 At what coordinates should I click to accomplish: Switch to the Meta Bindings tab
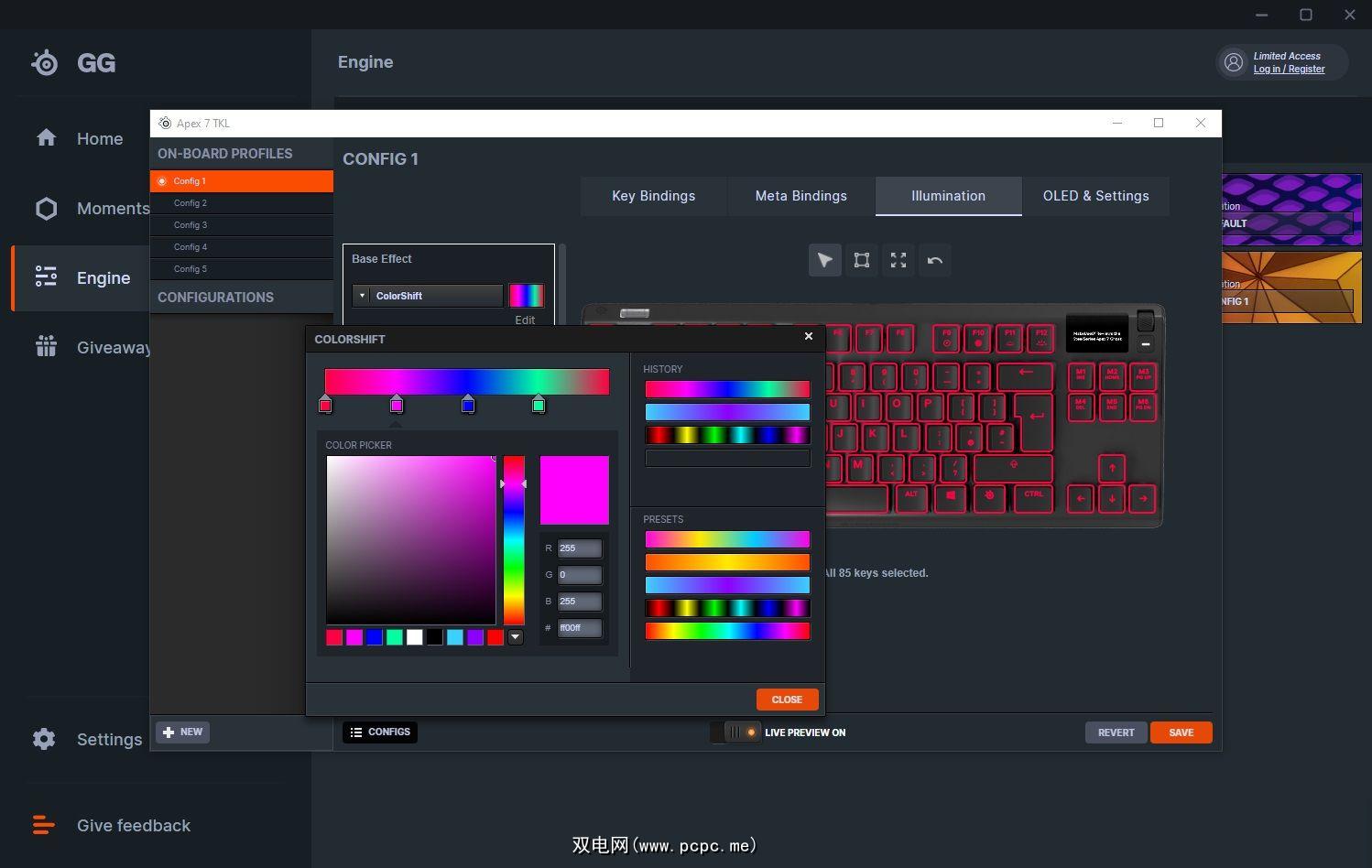pyautogui.click(x=801, y=196)
